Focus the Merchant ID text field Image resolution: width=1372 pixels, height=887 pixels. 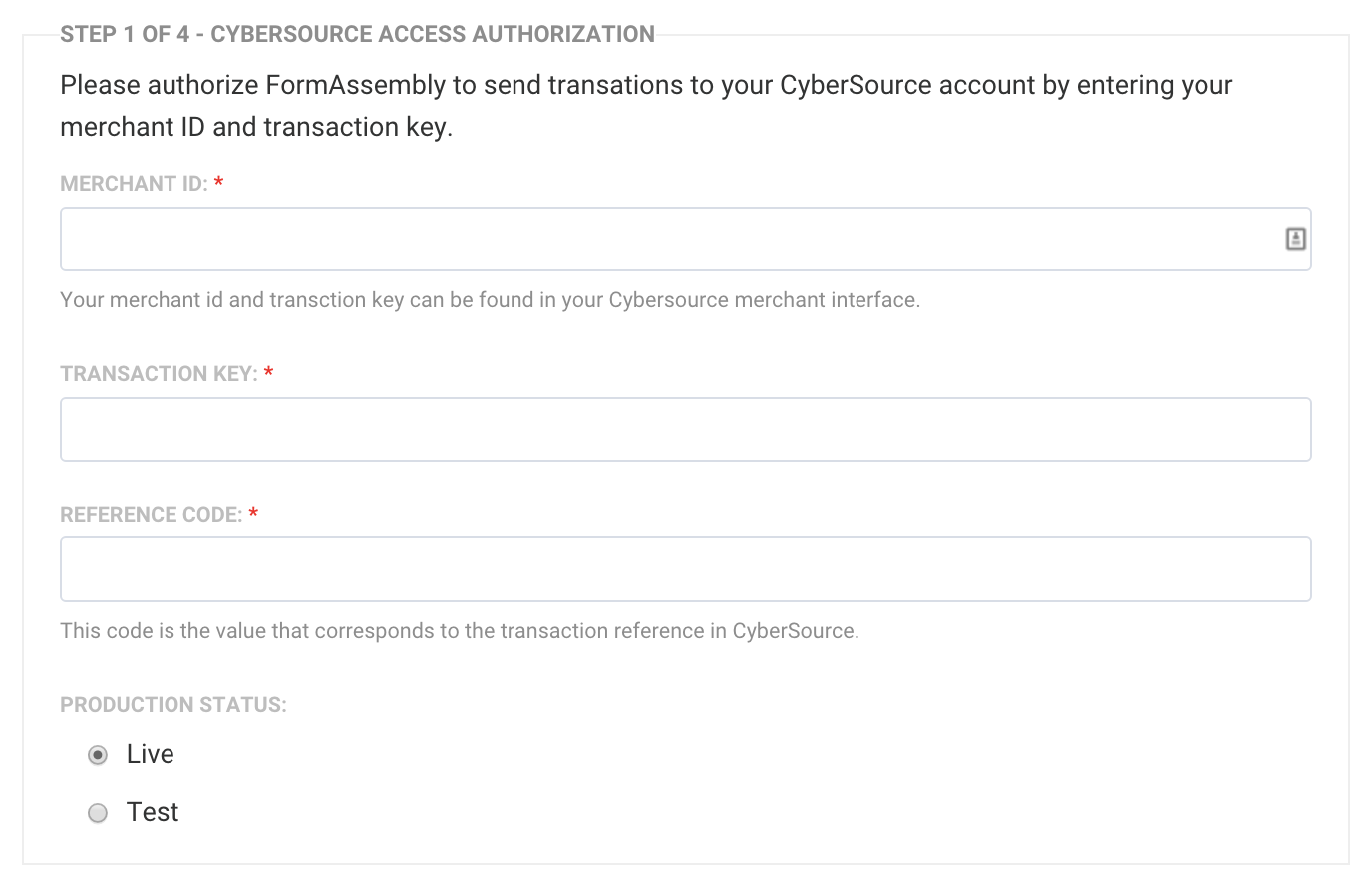point(668,239)
